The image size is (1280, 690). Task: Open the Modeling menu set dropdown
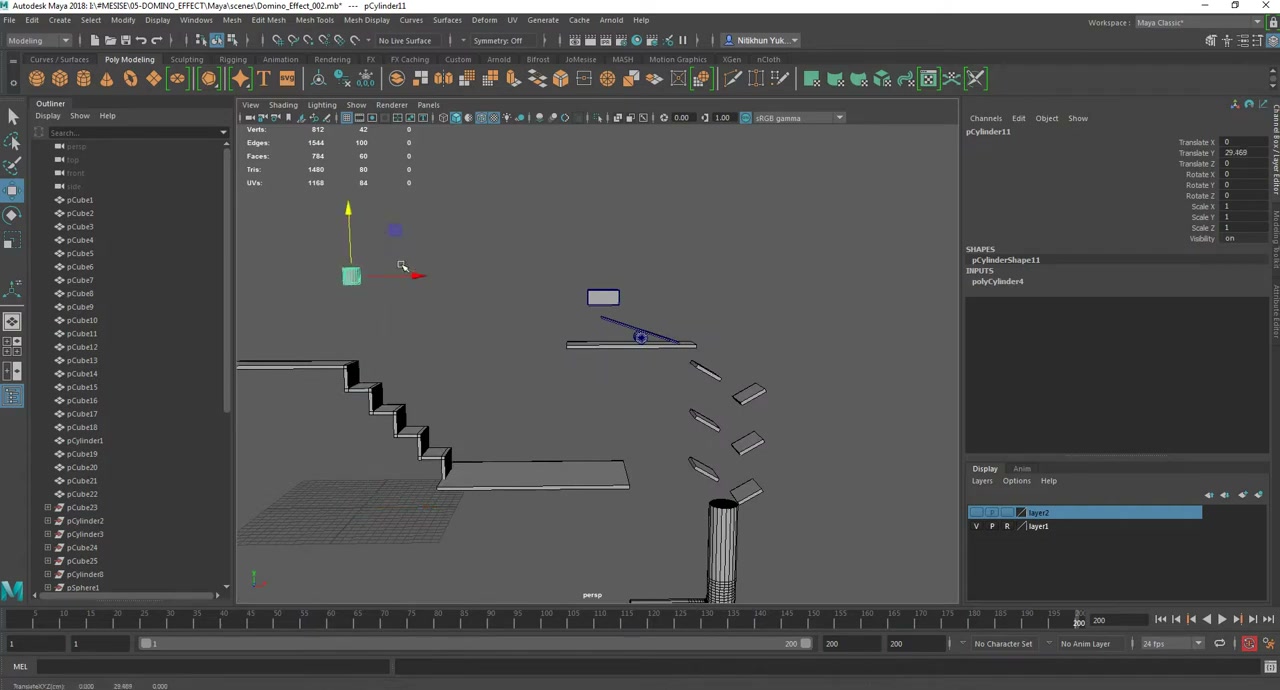click(x=38, y=40)
